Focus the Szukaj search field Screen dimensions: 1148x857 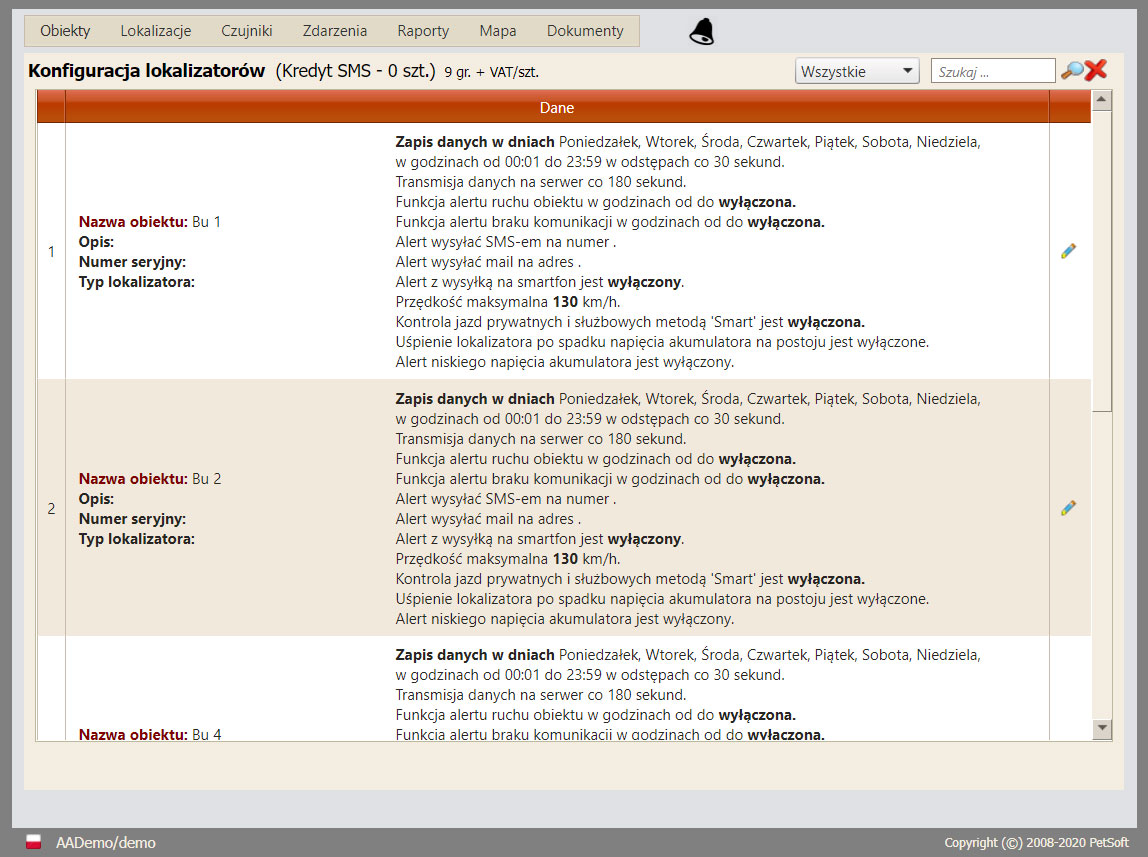(993, 71)
